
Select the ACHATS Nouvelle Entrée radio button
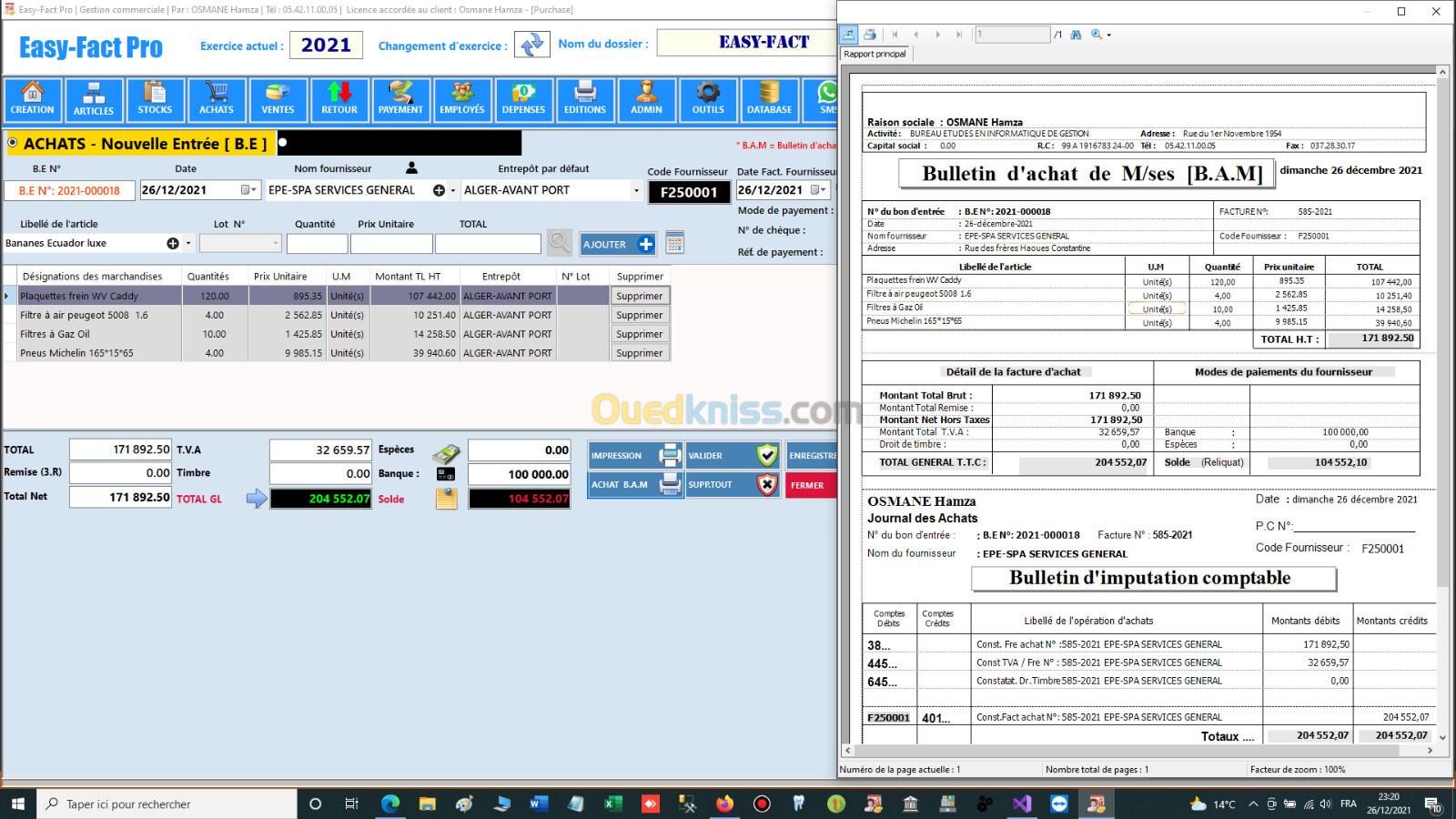[x=13, y=143]
